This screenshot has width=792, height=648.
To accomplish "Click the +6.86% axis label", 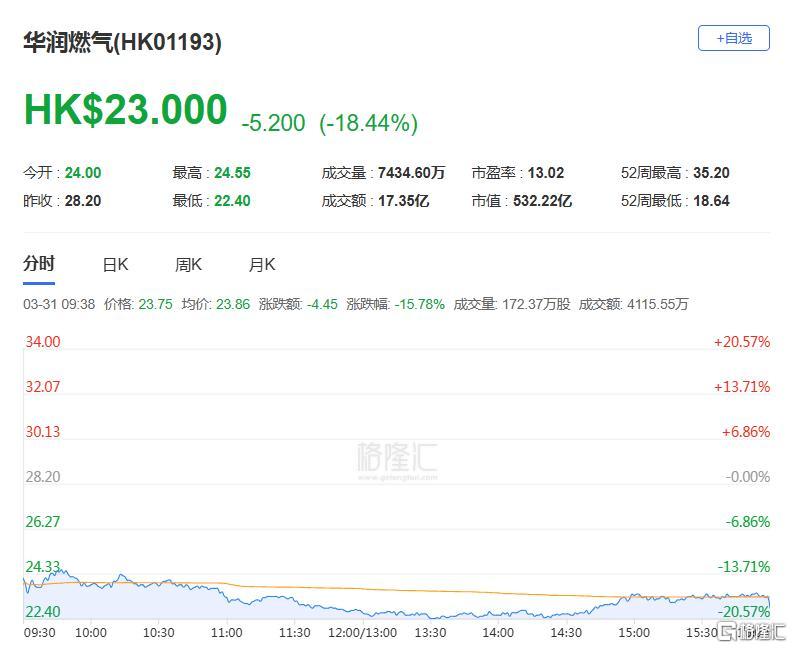I will click(746, 432).
